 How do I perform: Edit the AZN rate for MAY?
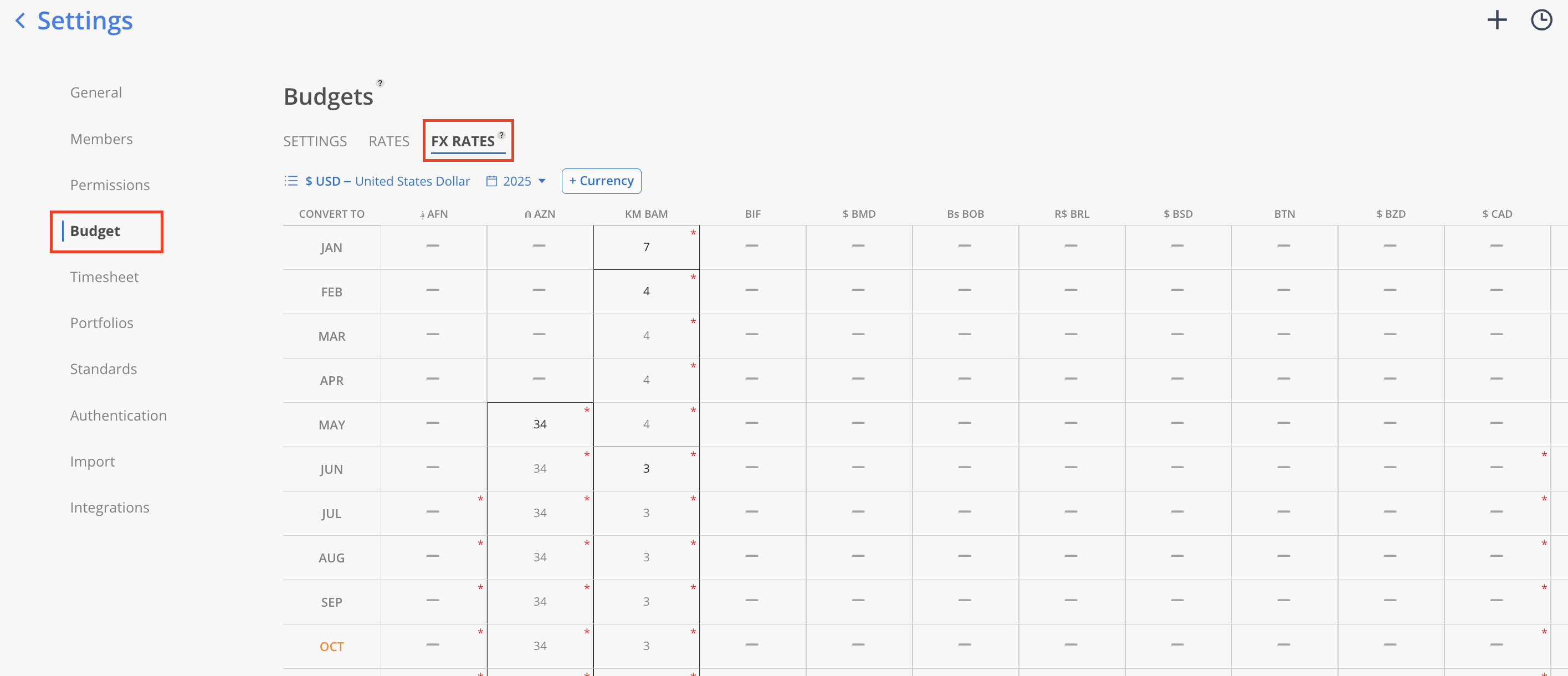coord(539,424)
